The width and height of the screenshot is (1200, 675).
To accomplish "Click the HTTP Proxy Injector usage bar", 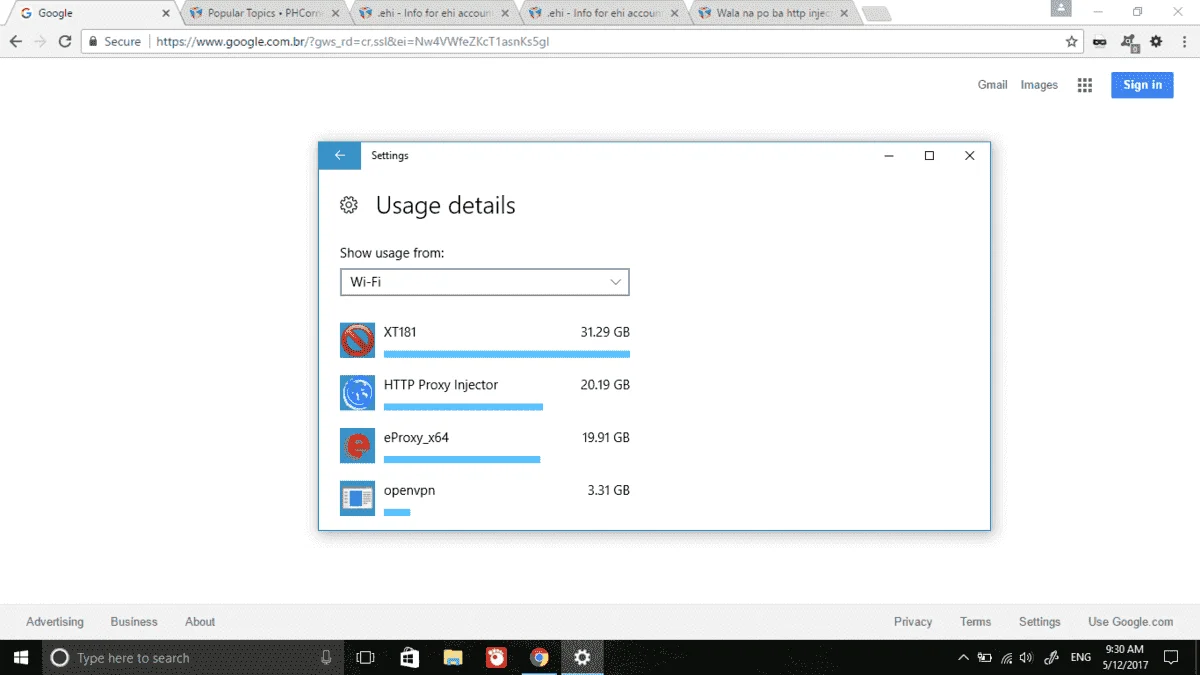I will (463, 407).
